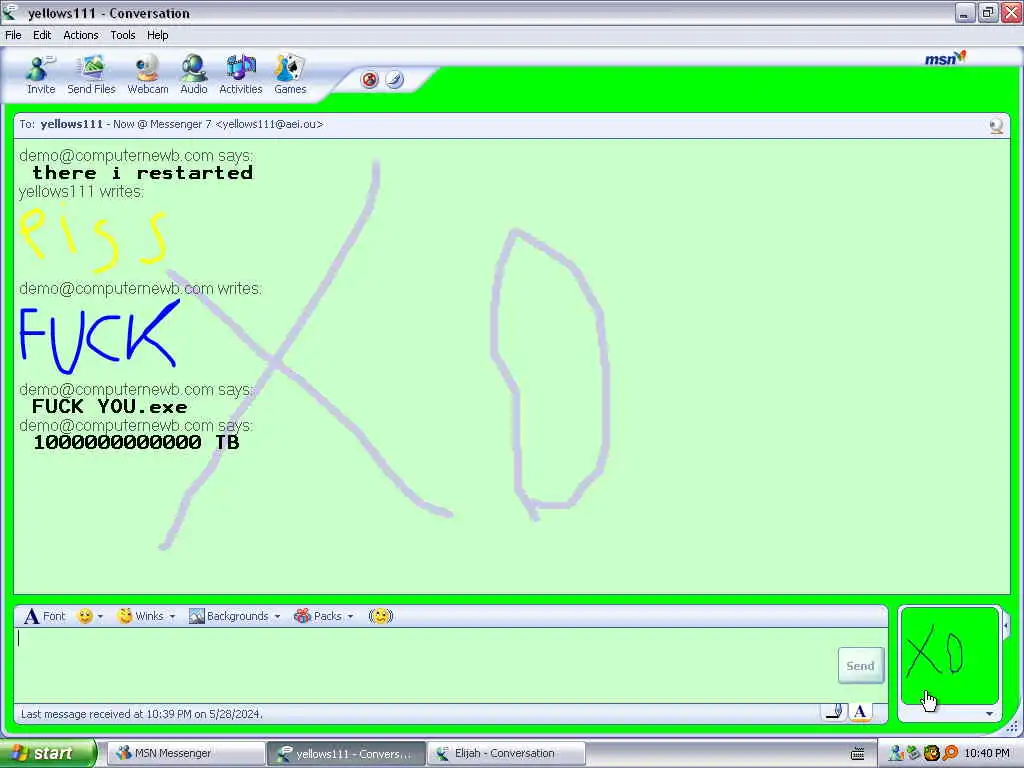Select the yellows111 - Conversation taskbar button
Screen dimensions: 1024x768
click(346, 754)
